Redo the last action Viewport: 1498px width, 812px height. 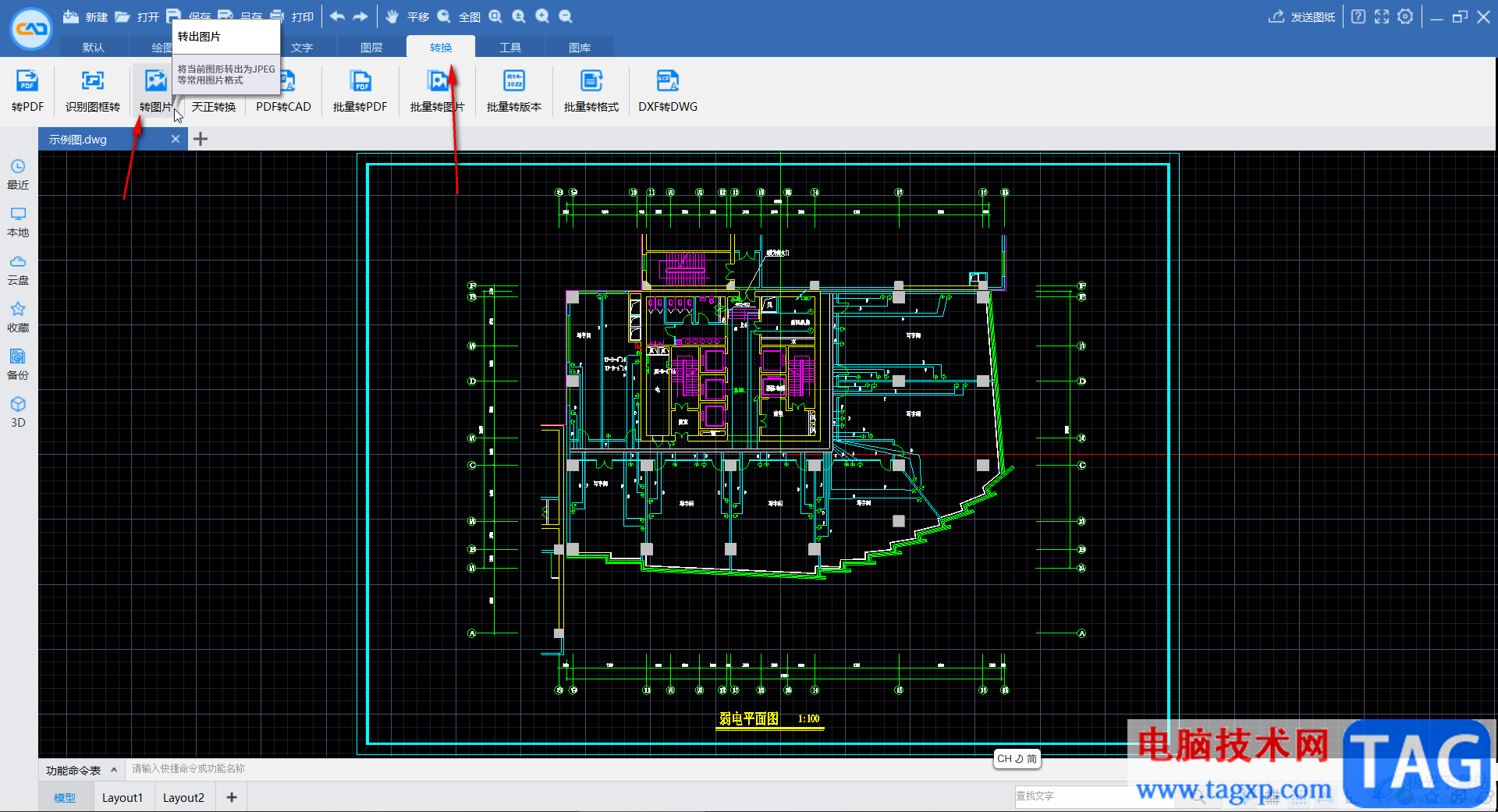(360, 16)
